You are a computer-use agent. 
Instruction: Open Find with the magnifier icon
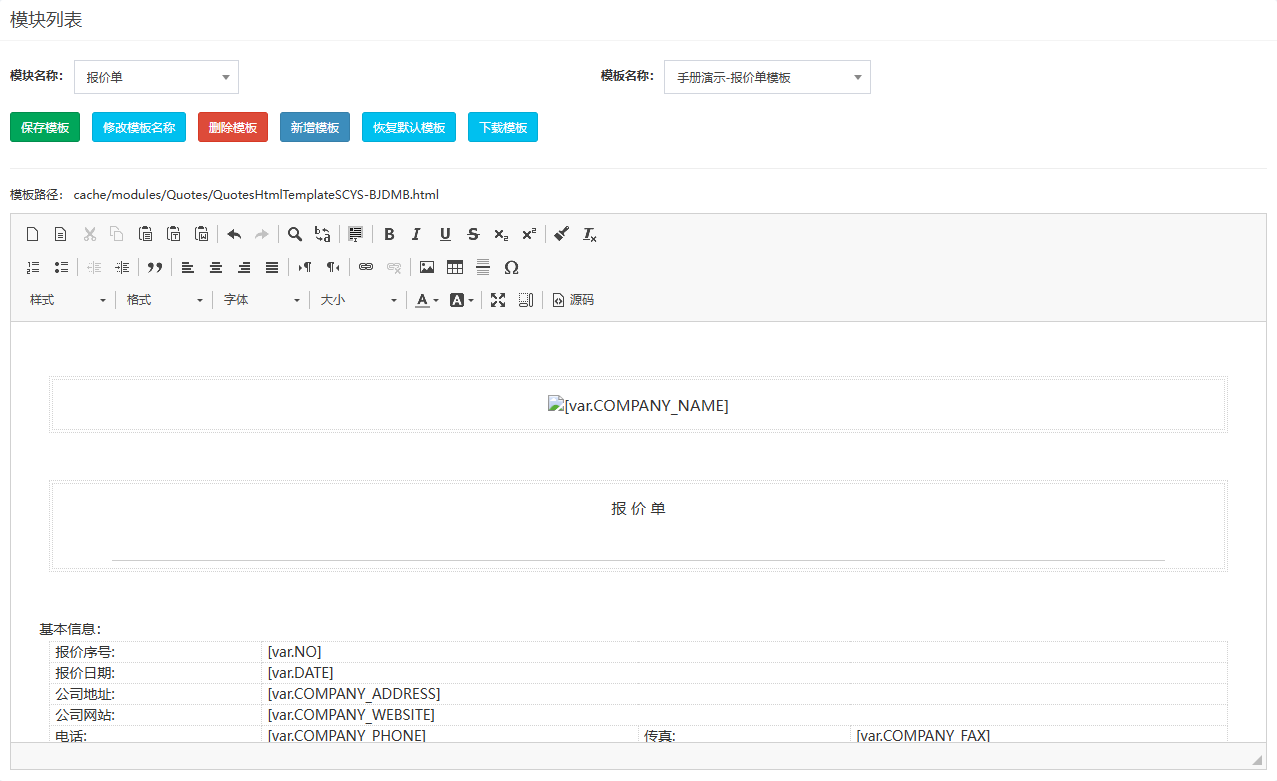tap(295, 235)
